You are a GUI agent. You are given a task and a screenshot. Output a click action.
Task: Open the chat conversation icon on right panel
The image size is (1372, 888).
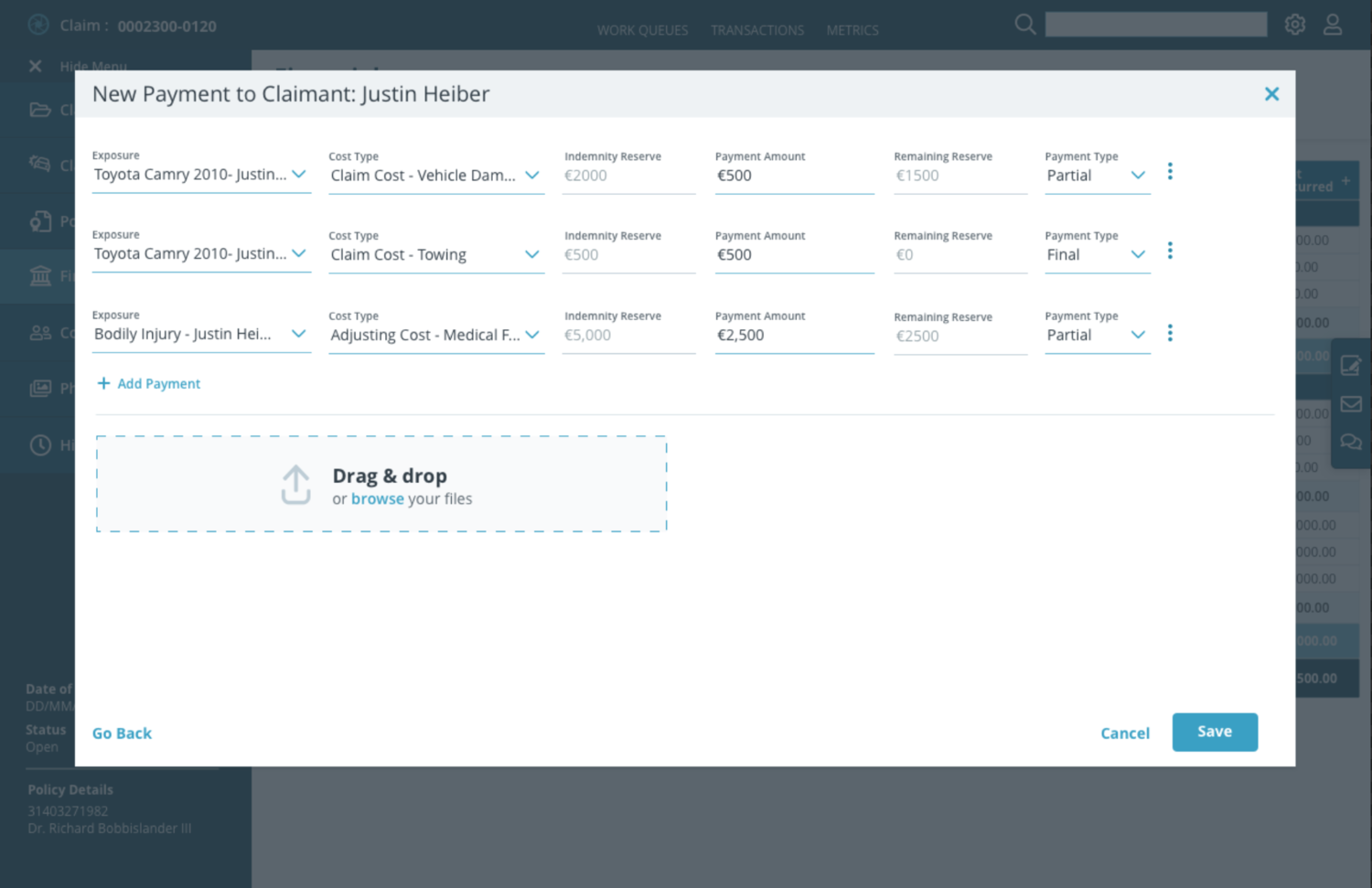pos(1351,442)
